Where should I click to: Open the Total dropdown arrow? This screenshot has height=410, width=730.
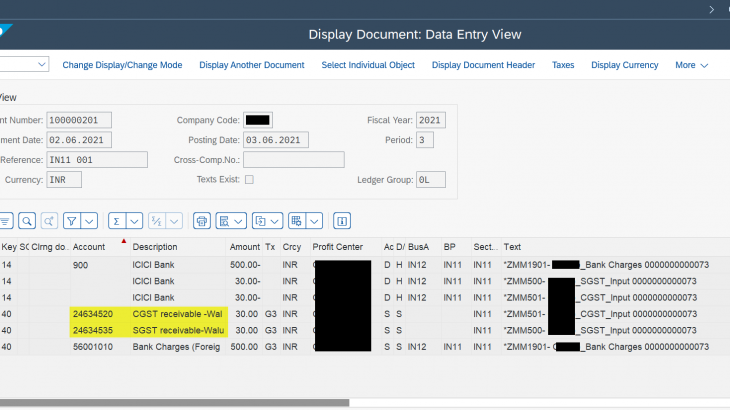pyautogui.click(x=135, y=221)
